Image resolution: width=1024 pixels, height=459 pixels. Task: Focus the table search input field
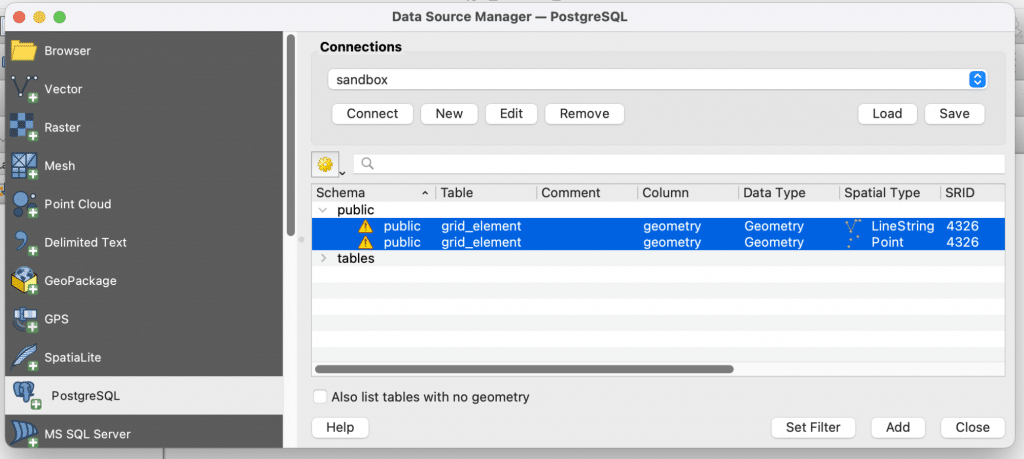tap(679, 164)
